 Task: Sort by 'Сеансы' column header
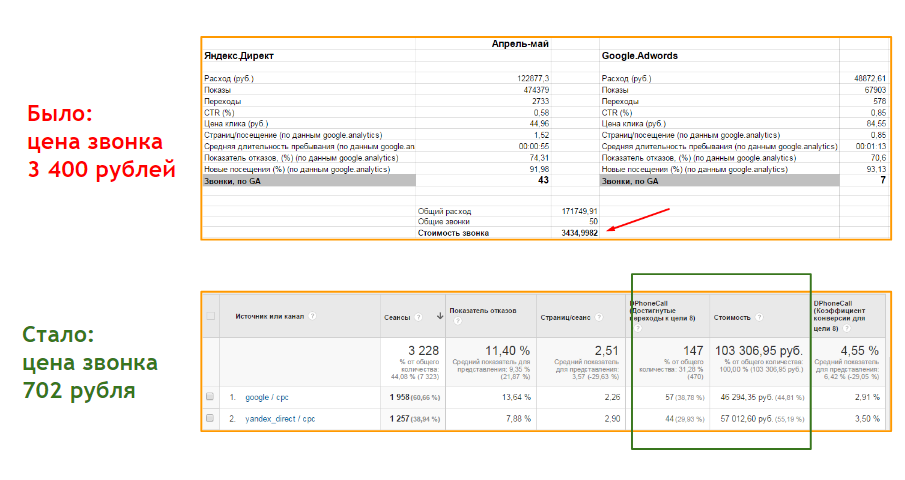(x=397, y=317)
